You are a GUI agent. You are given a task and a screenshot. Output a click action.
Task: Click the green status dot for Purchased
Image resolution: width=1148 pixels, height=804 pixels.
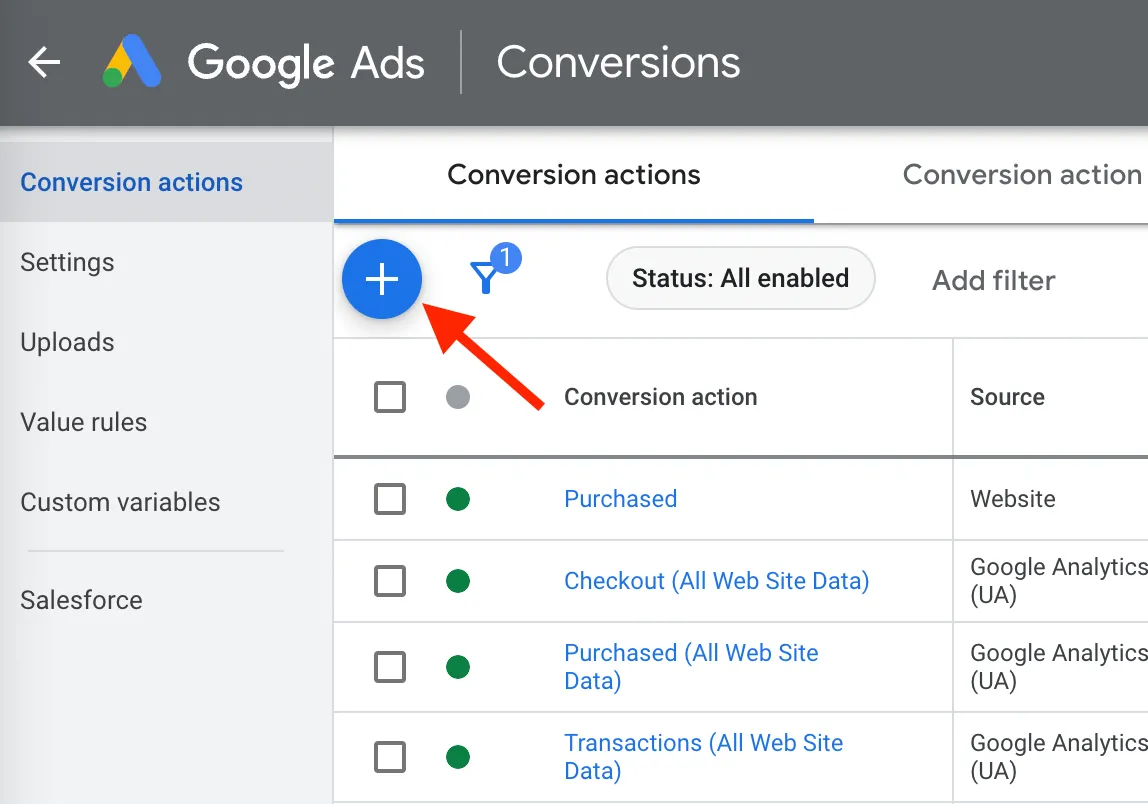point(458,499)
